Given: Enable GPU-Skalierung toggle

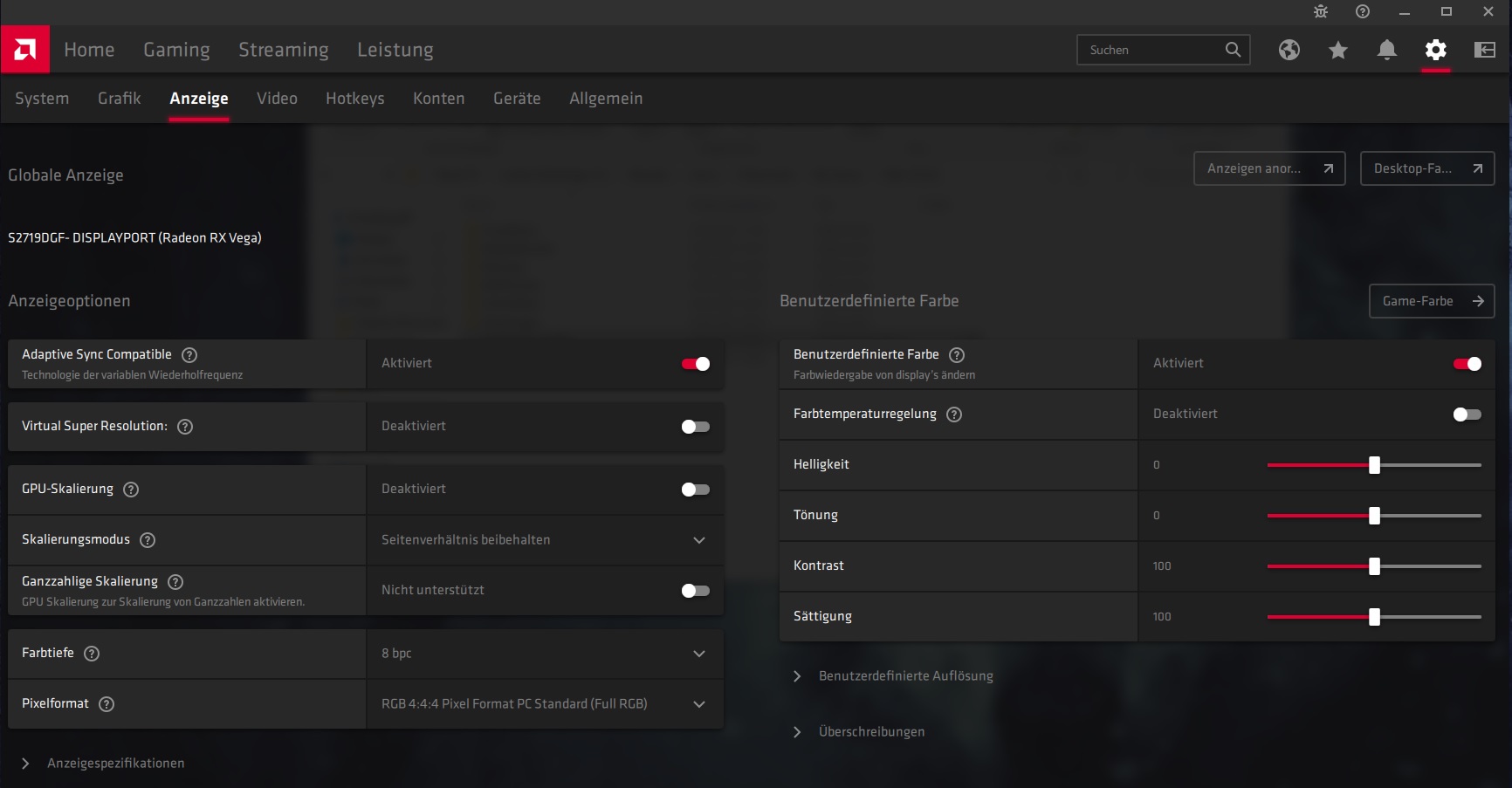Looking at the screenshot, I should (696, 490).
